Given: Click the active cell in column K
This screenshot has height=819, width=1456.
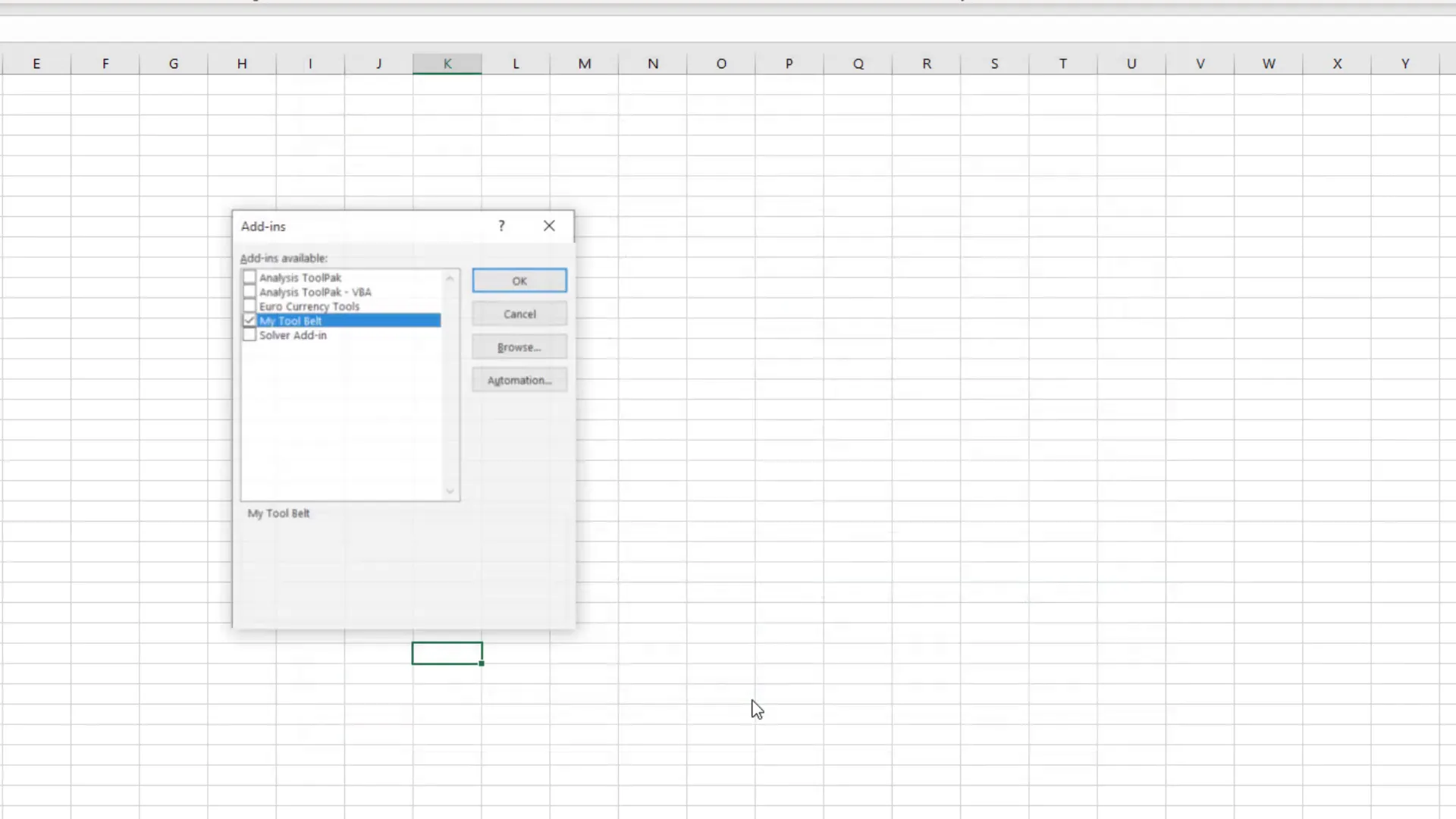Looking at the screenshot, I should pos(447,654).
